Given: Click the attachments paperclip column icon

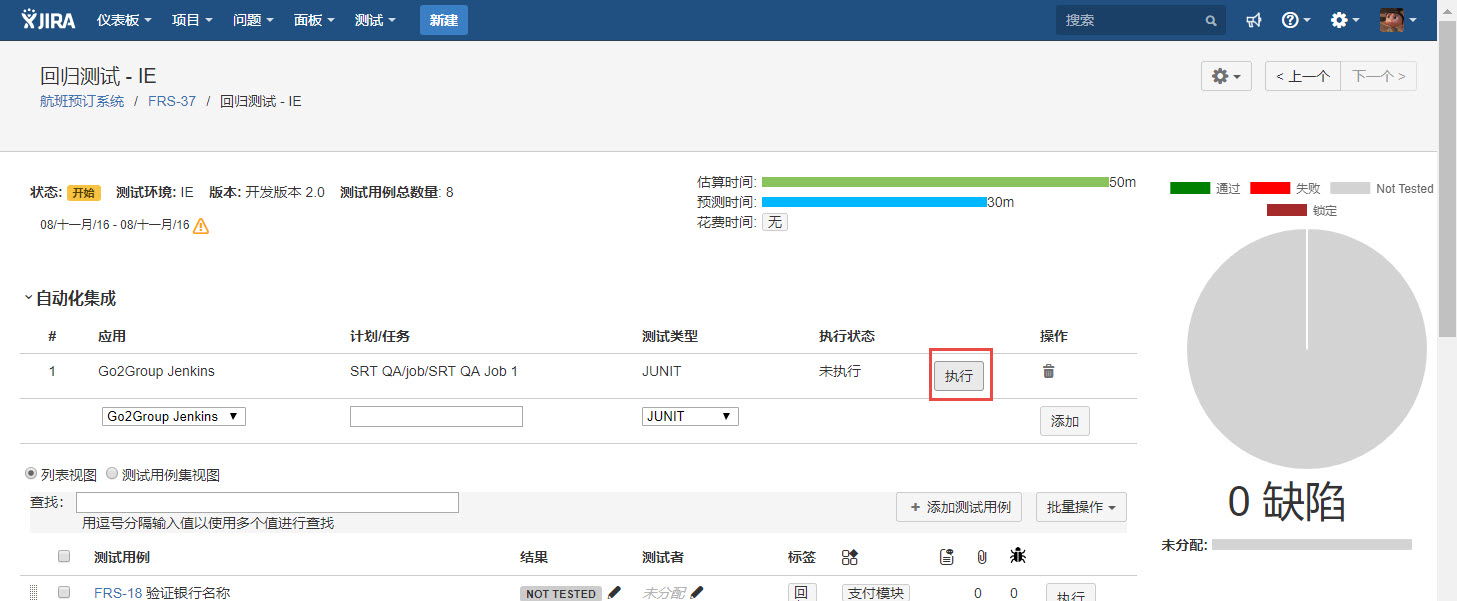Looking at the screenshot, I should click(981, 557).
